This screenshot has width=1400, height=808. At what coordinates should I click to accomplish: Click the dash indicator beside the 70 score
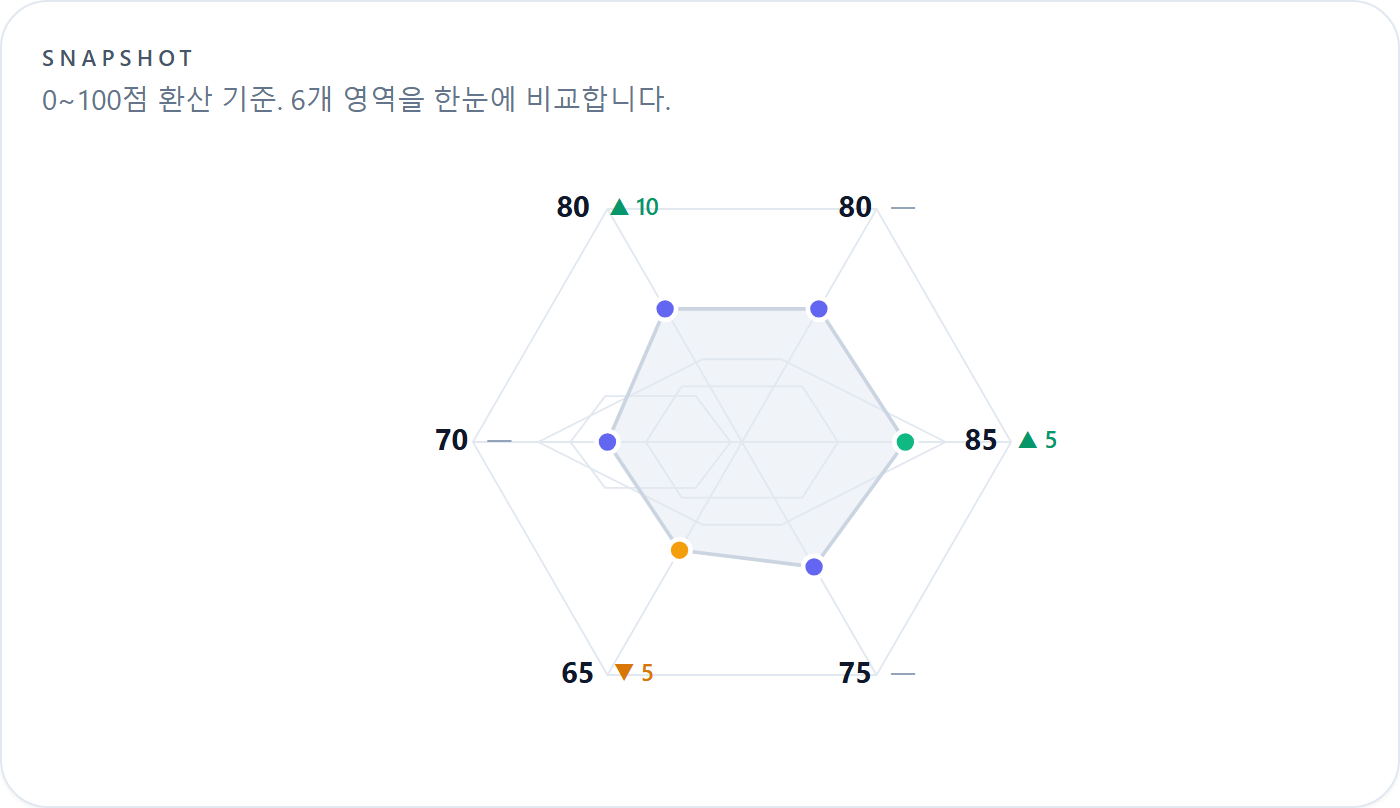(x=499, y=440)
